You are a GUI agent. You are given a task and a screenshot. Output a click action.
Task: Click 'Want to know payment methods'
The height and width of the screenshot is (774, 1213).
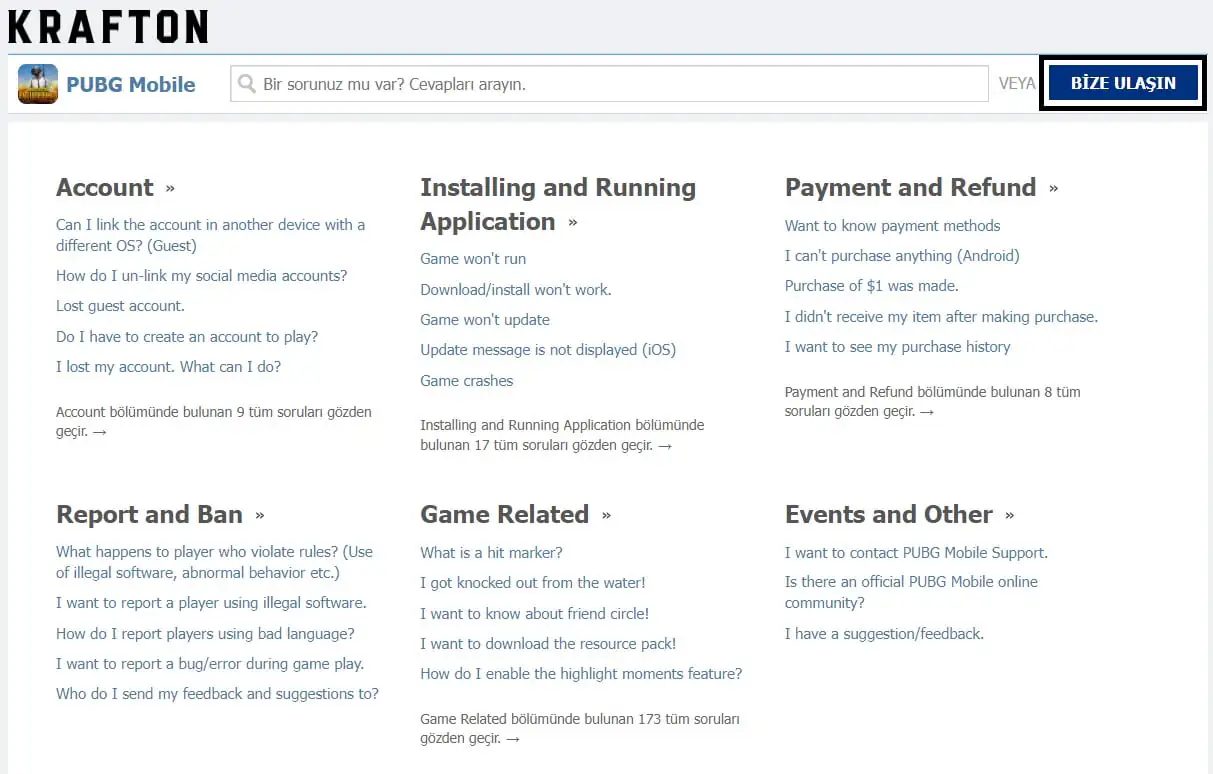click(x=892, y=226)
